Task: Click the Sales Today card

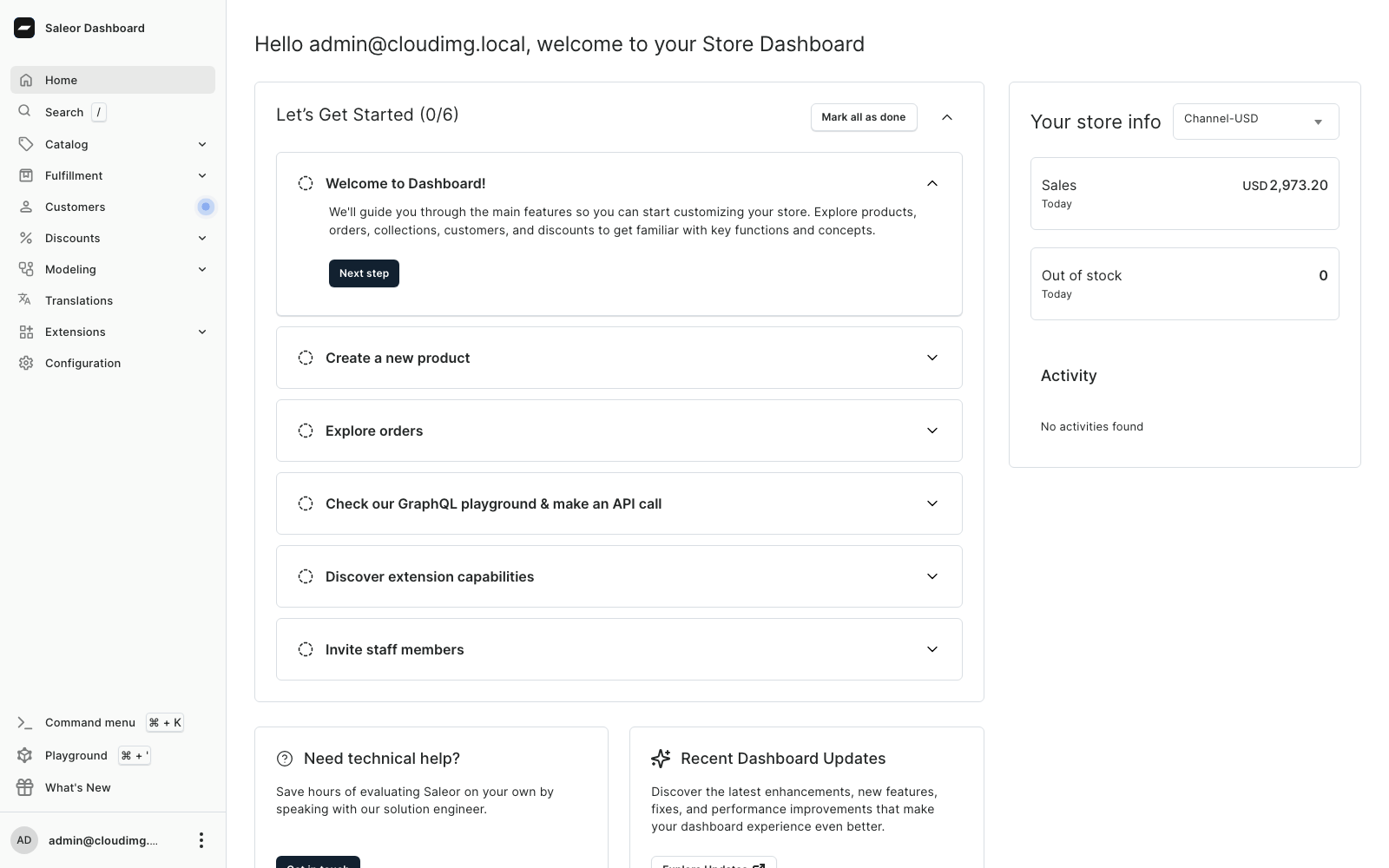Action: pyautogui.click(x=1184, y=194)
